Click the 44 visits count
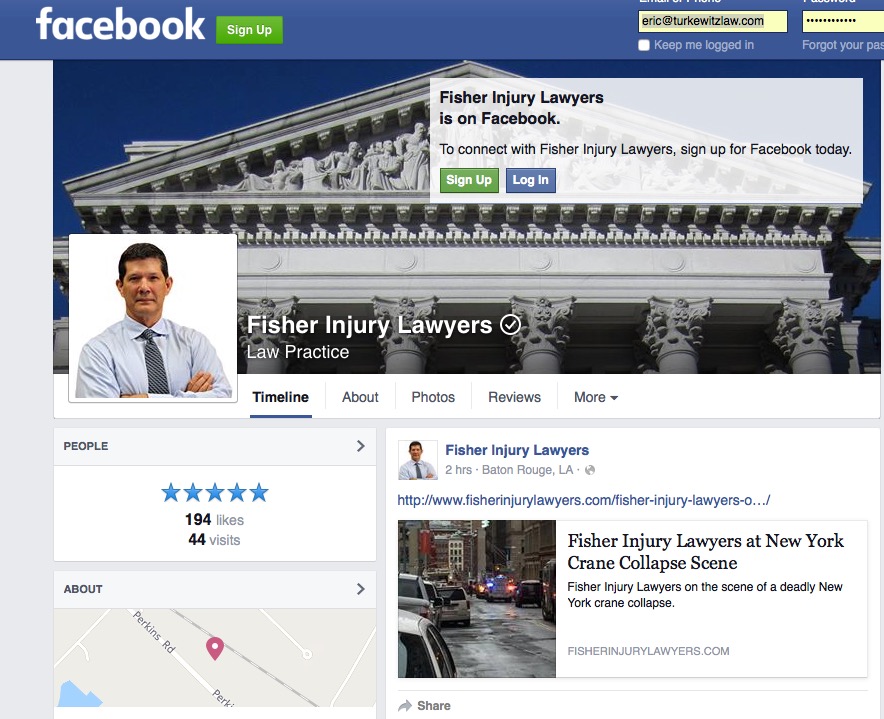The height and width of the screenshot is (719, 884). [x=214, y=540]
